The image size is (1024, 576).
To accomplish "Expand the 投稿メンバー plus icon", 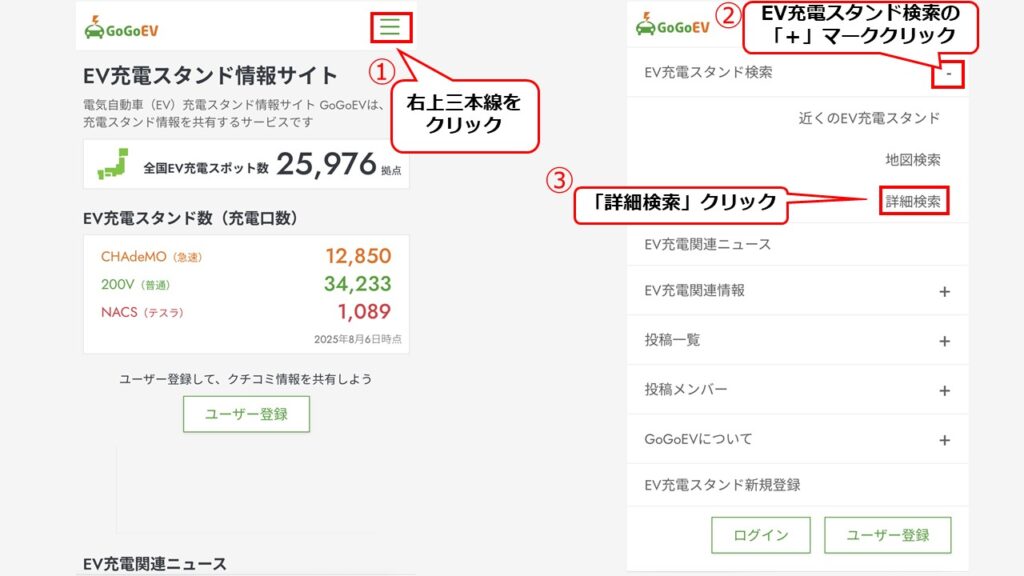I will [944, 391].
